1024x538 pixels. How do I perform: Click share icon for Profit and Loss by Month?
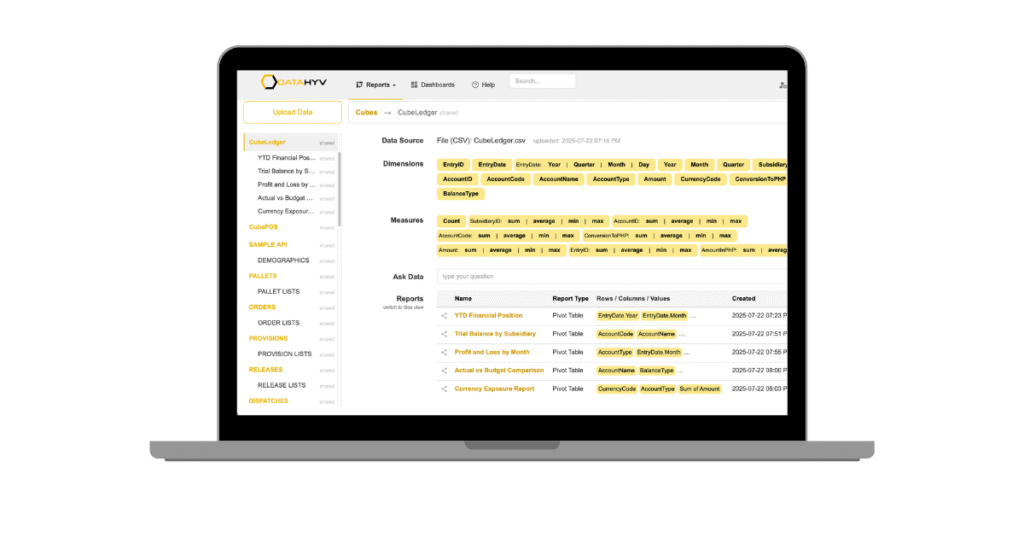coord(444,352)
